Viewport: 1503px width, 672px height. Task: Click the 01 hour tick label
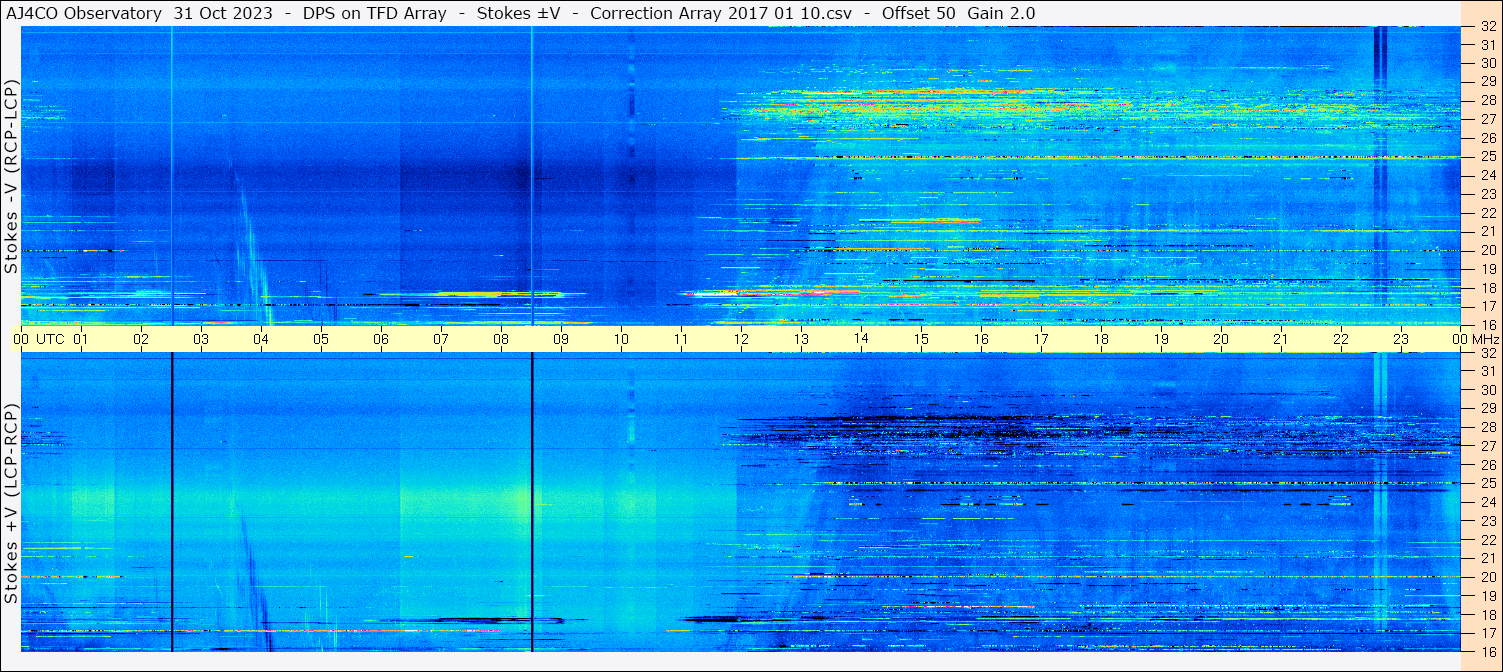click(x=81, y=339)
